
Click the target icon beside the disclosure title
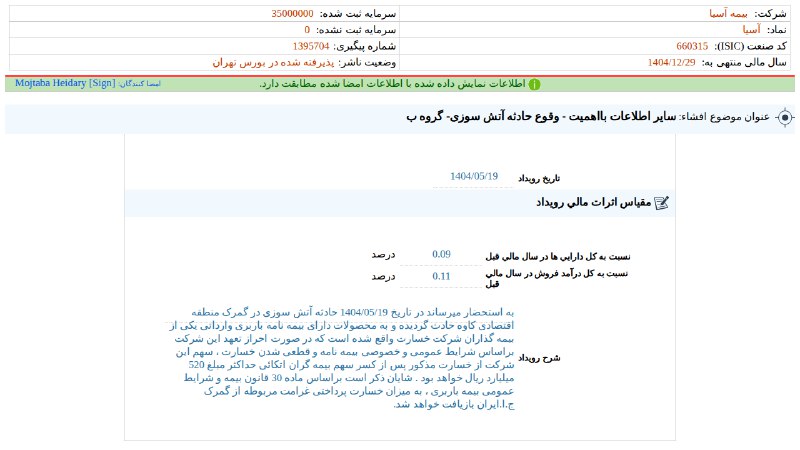[785, 118]
